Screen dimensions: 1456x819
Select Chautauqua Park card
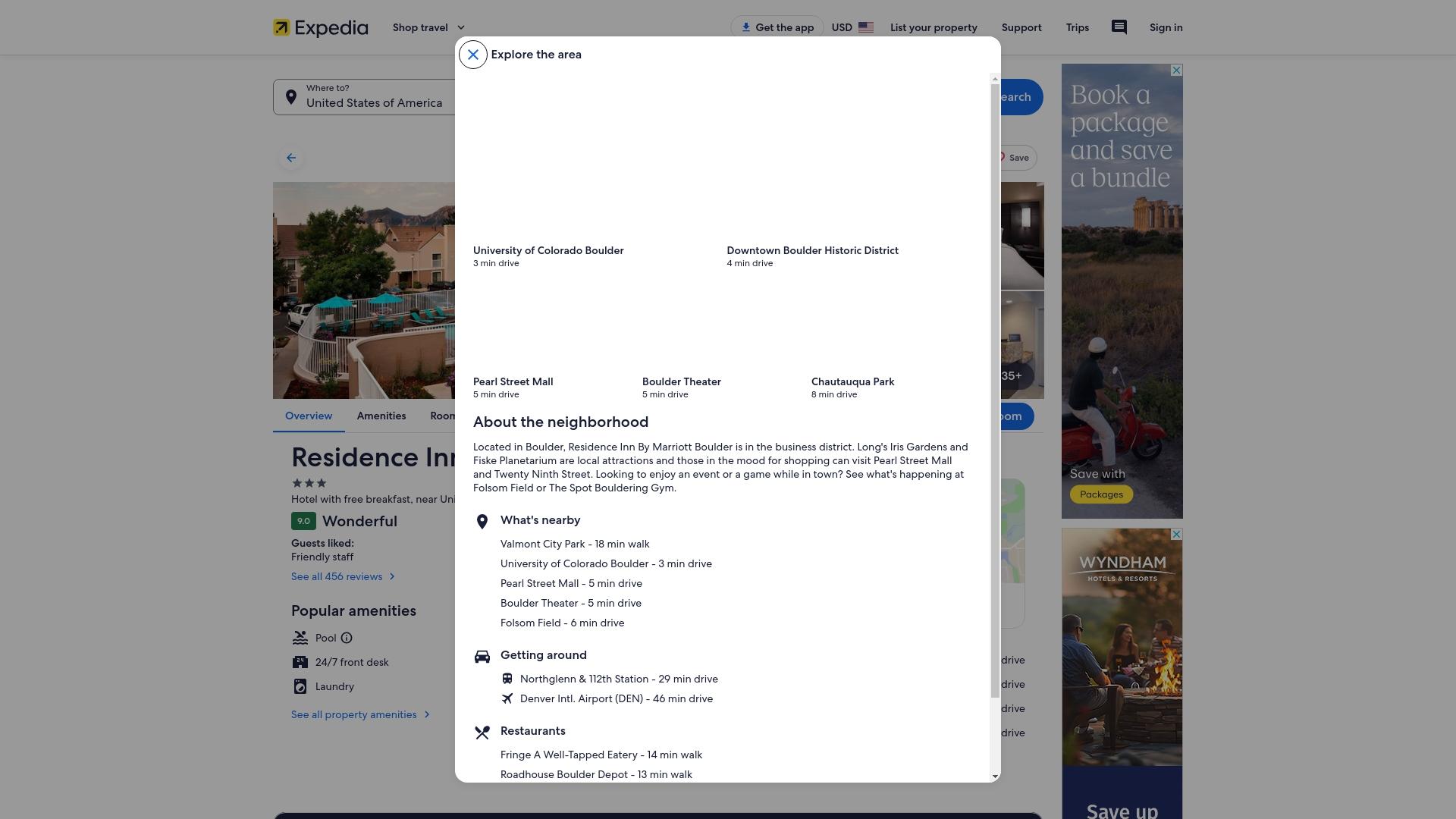891,340
